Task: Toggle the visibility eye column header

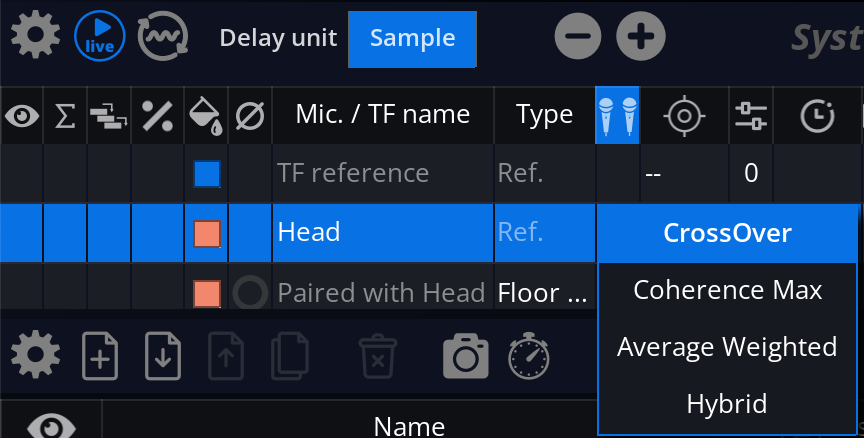Action: point(21,115)
